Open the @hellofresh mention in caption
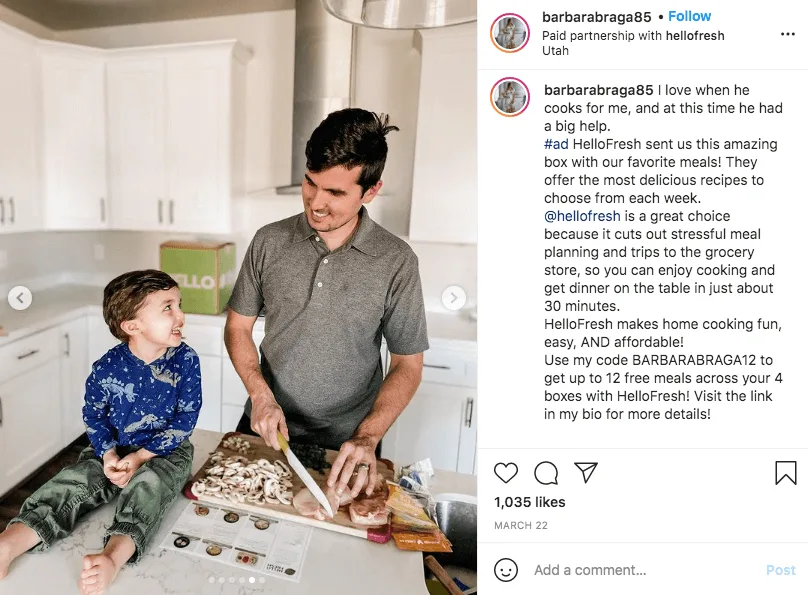The width and height of the screenshot is (808, 595). [582, 216]
